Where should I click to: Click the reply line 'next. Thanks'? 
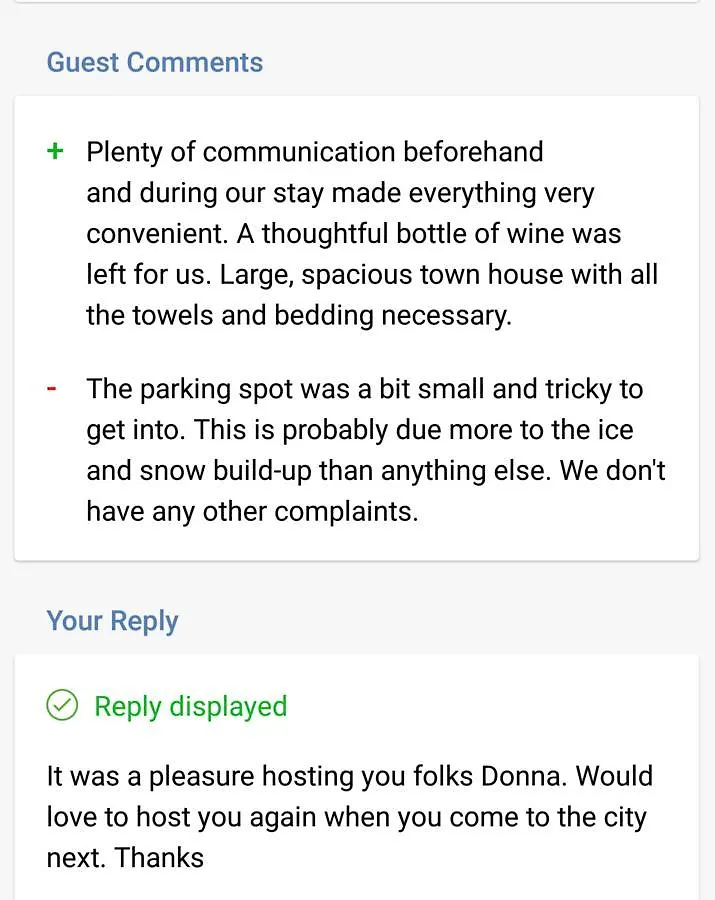coord(125,858)
